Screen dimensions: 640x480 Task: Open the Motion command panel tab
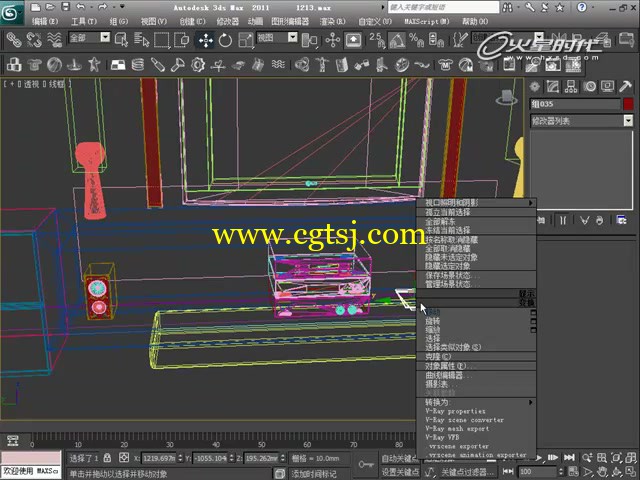pos(589,86)
